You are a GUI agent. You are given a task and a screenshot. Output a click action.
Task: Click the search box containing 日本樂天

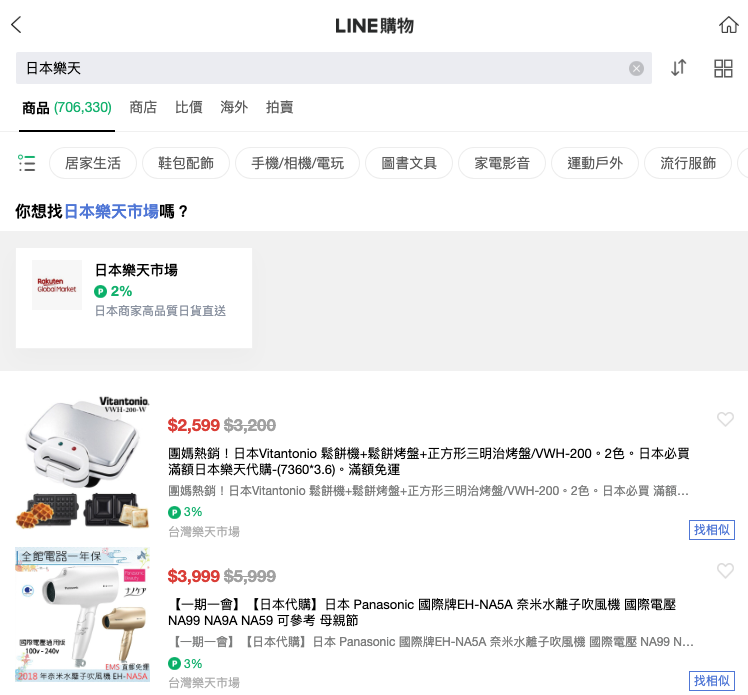point(333,68)
